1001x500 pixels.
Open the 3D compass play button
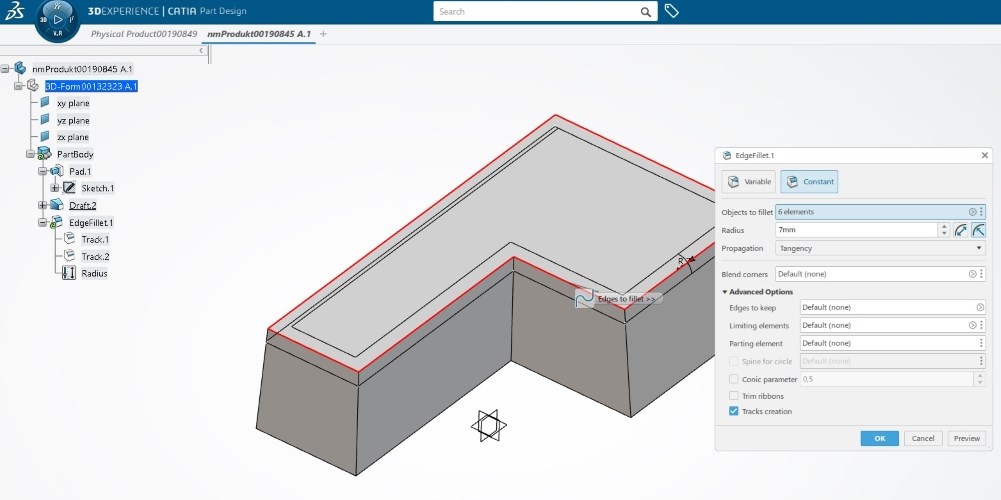coord(58,20)
